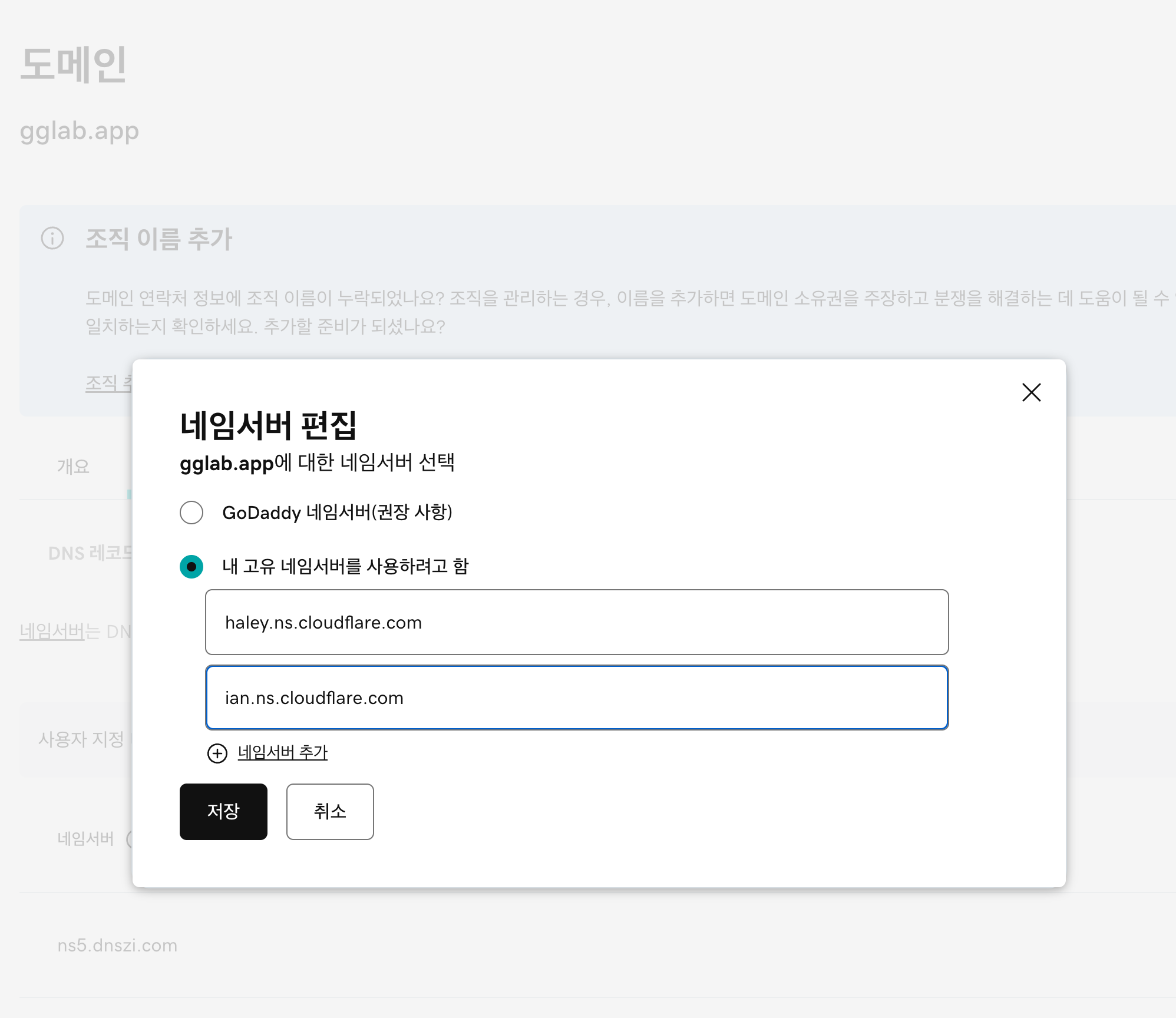
Task: Click the underlined 네임서버 help link
Action: 52,632
